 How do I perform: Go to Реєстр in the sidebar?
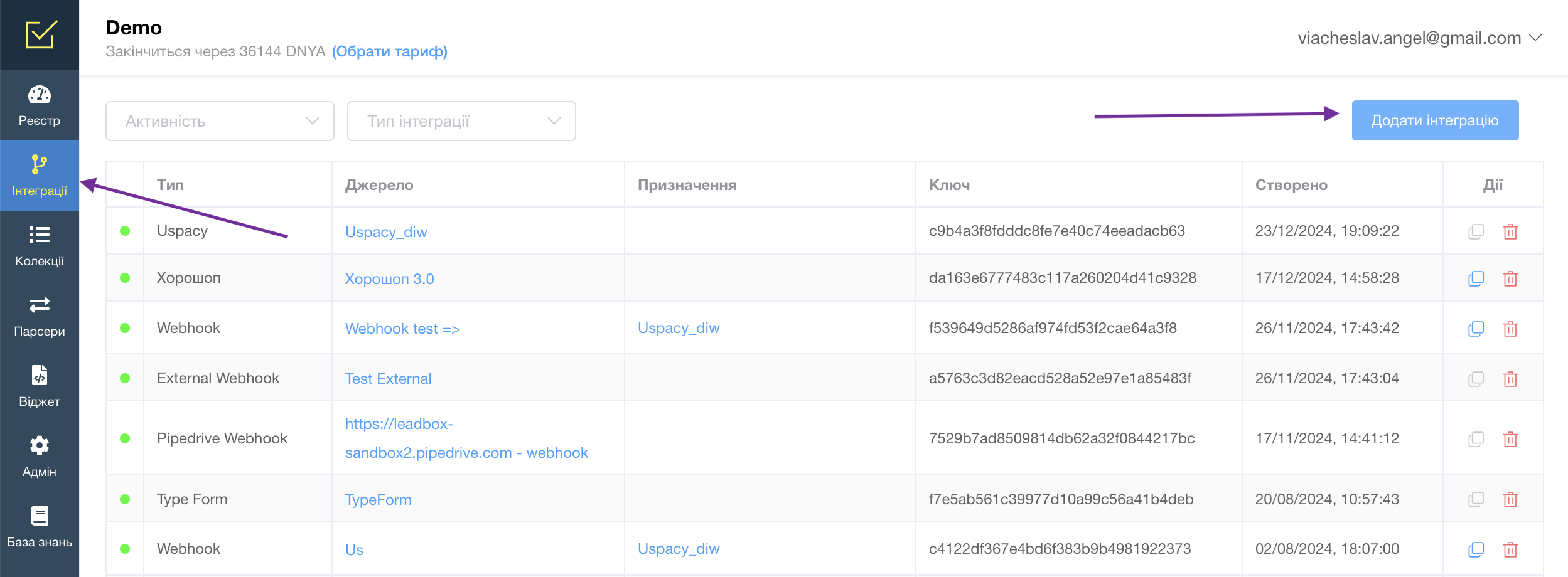(x=40, y=105)
